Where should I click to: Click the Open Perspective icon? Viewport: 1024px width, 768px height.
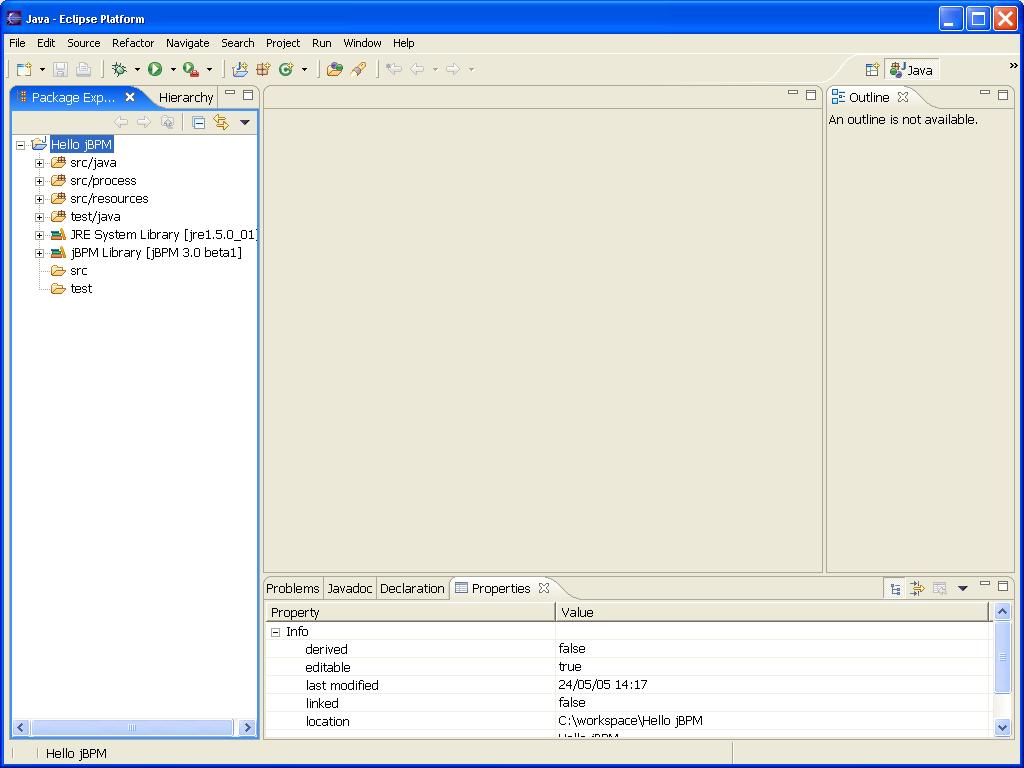coord(872,70)
